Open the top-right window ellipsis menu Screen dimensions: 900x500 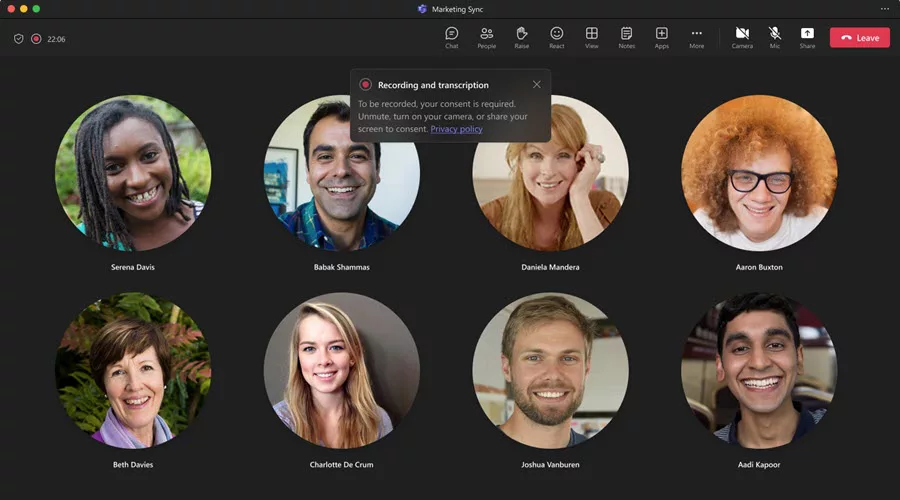click(884, 9)
